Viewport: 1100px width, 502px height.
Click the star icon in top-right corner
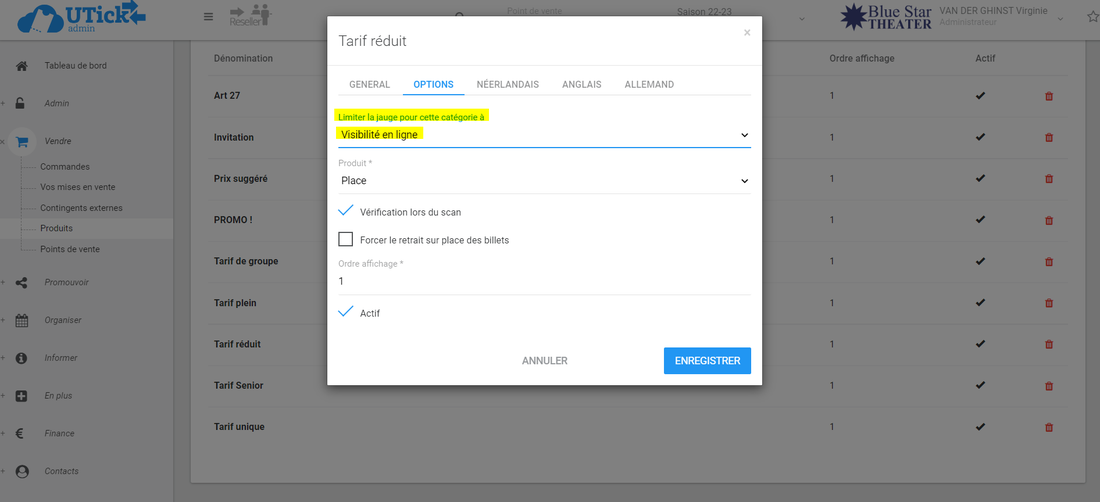(1092, 16)
